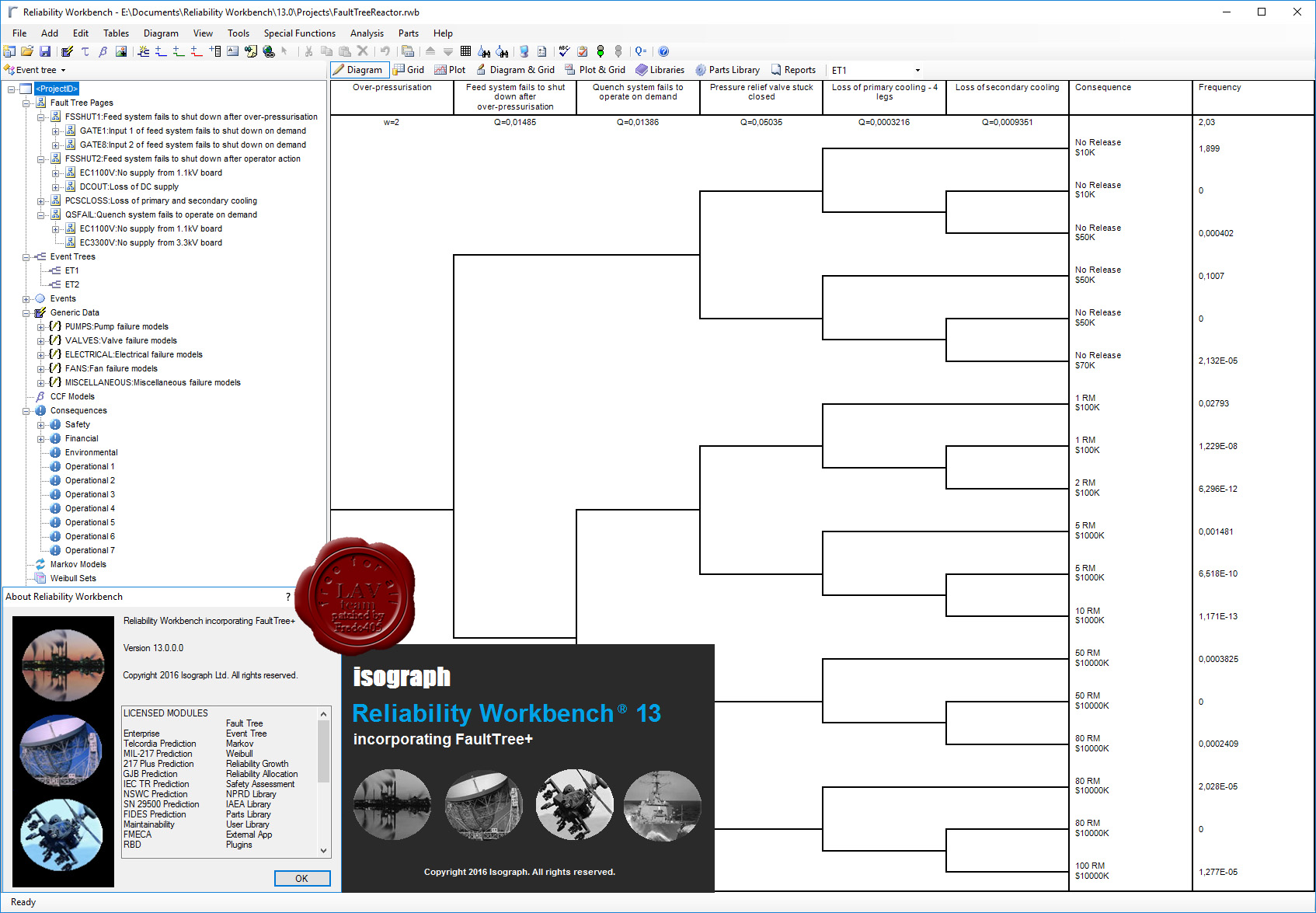Expand the Safety consequences node
Screen dimensions: 1316x913
[x=41, y=424]
